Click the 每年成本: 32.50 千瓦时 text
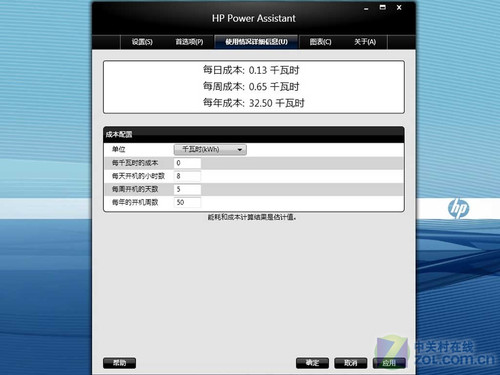The height and width of the screenshot is (375, 500). point(254,103)
